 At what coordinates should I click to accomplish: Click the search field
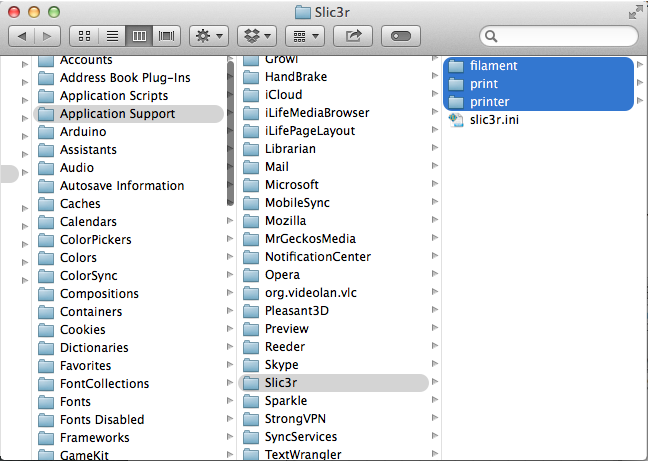(559, 36)
